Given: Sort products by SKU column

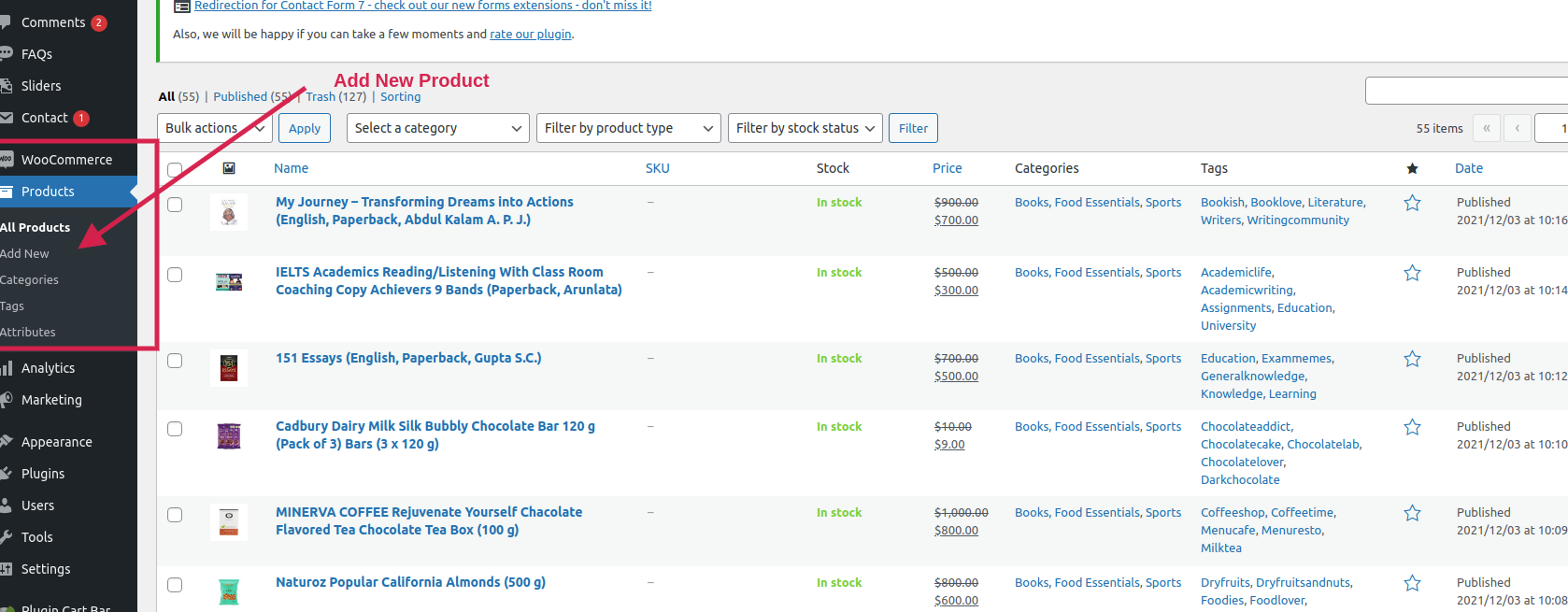Looking at the screenshot, I should [657, 168].
